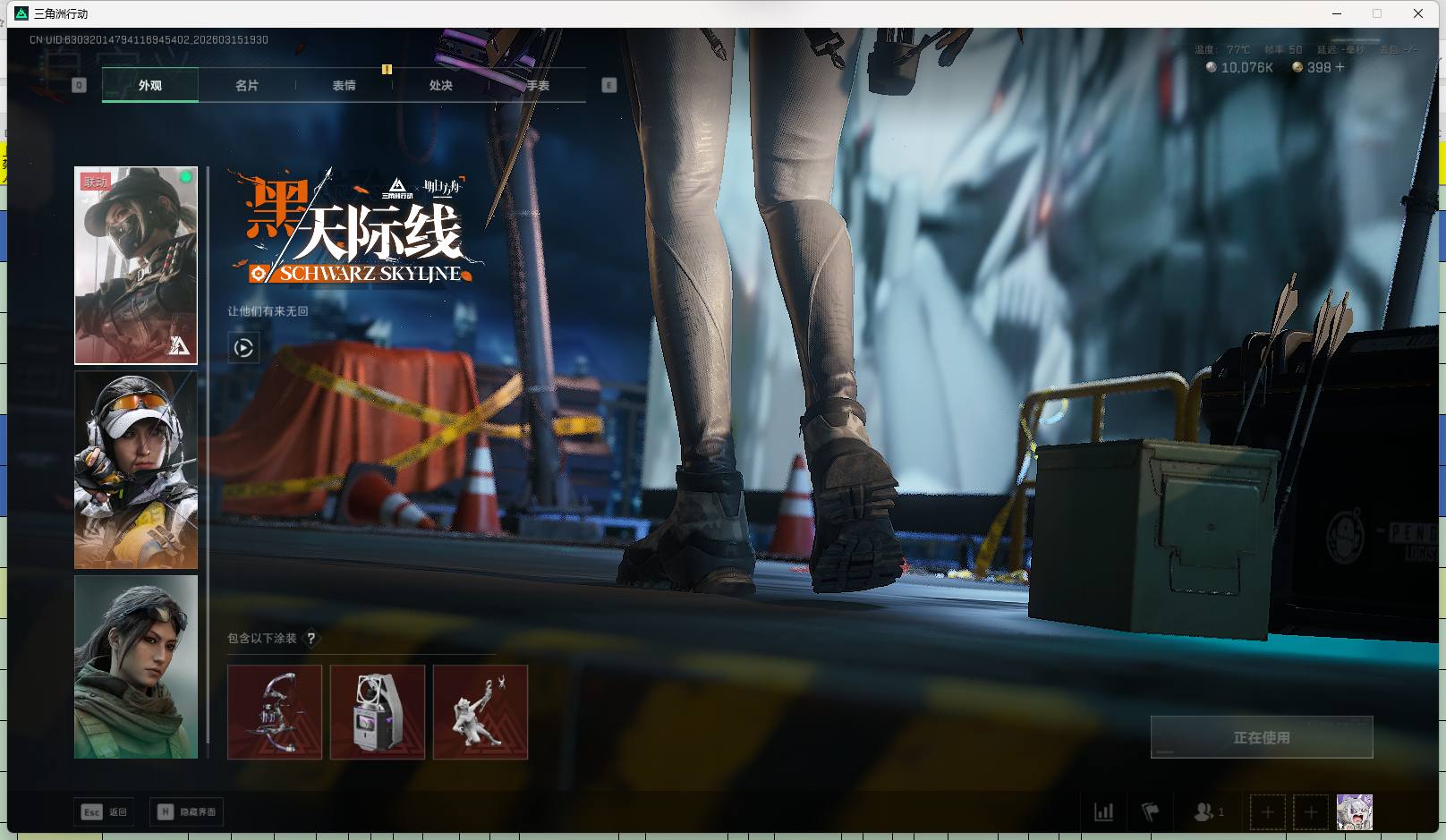Viewport: 1446px width, 840px height.
Task: Switch to the 名片 tab
Action: point(247,85)
